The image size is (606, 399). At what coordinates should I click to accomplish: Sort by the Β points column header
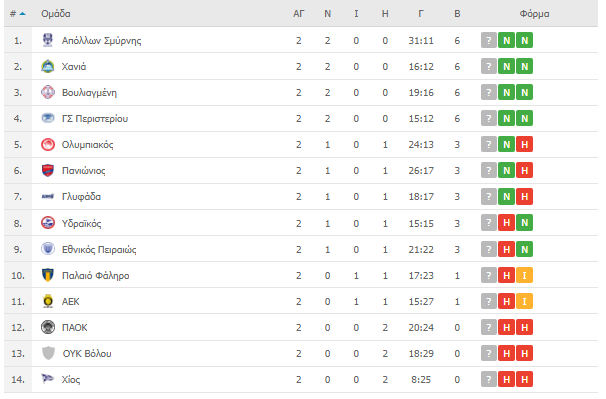coord(457,14)
